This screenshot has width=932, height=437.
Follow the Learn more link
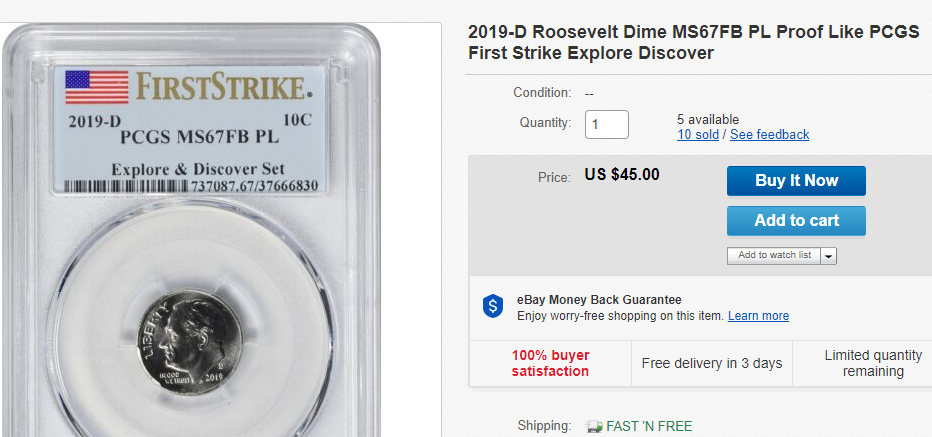point(758,316)
